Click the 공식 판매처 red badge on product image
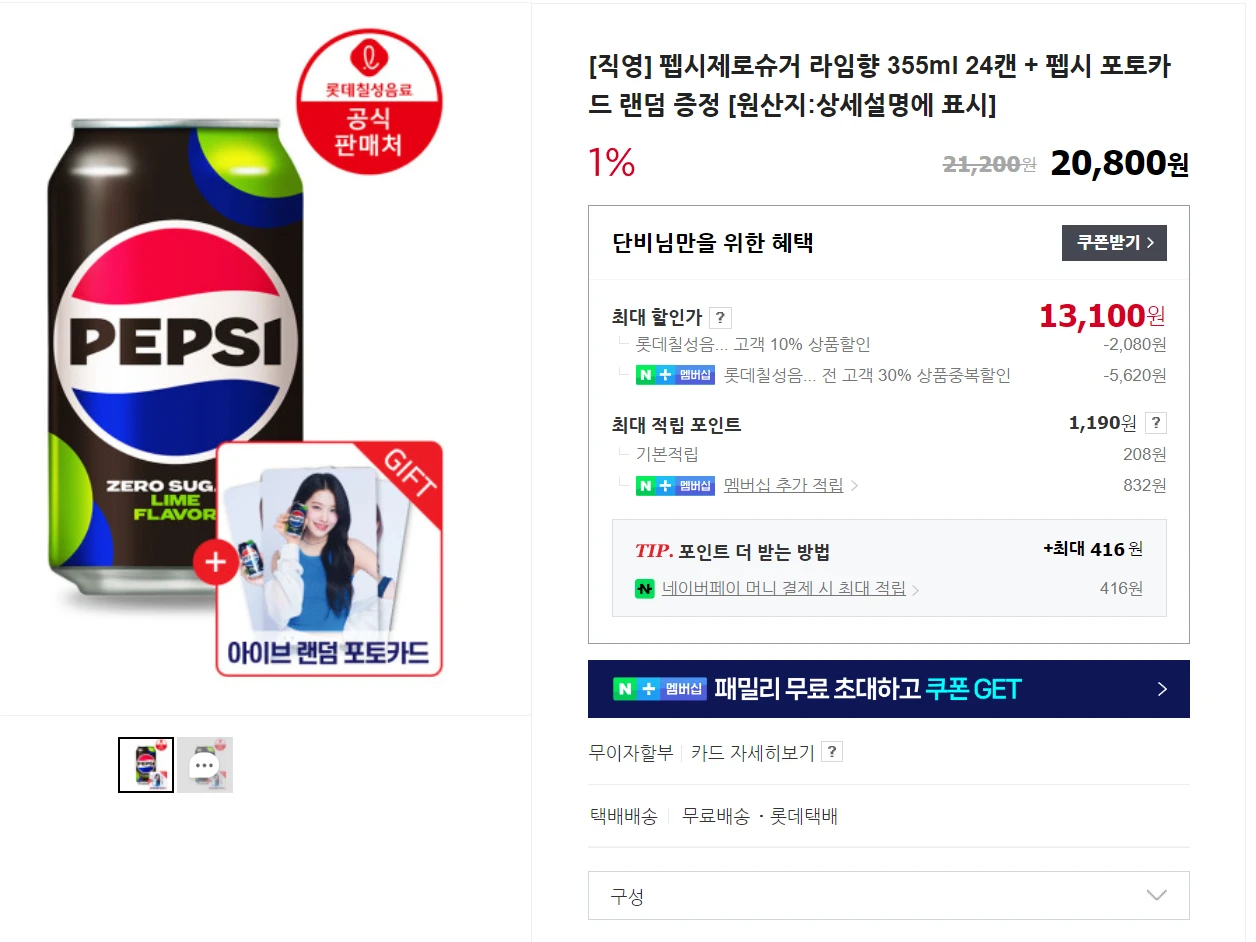 tap(369, 102)
